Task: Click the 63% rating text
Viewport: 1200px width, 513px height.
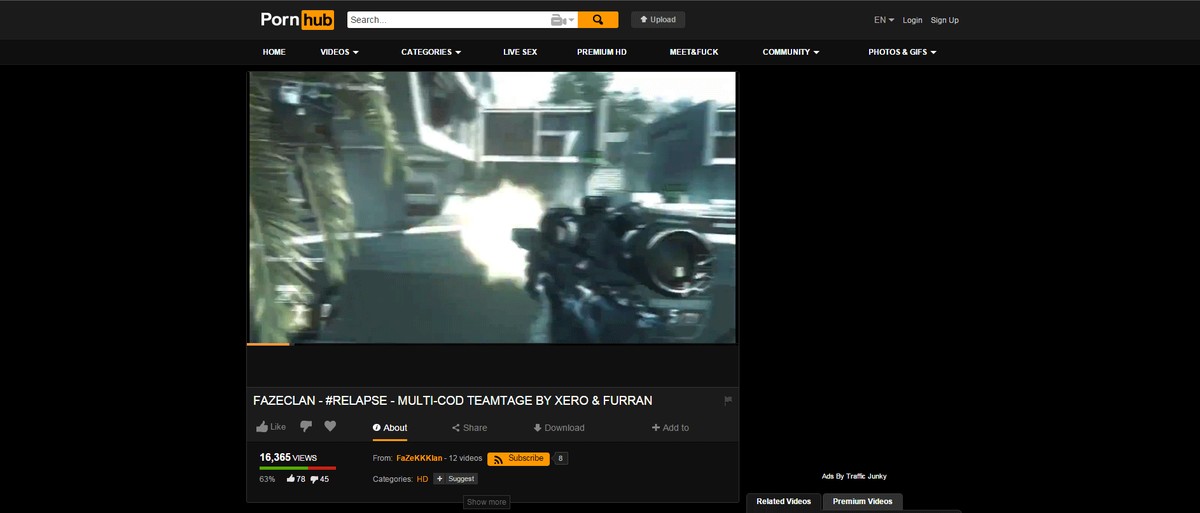Action: point(267,479)
